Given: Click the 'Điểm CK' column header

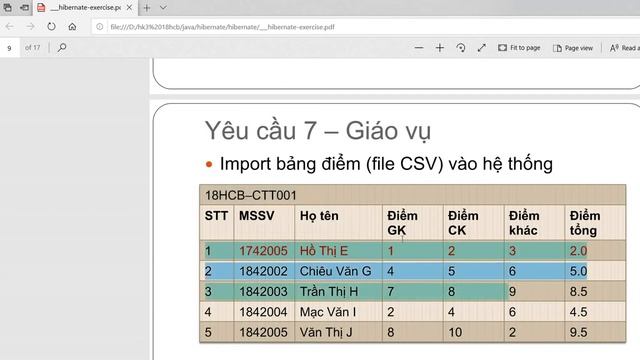Looking at the screenshot, I should tap(463, 223).
